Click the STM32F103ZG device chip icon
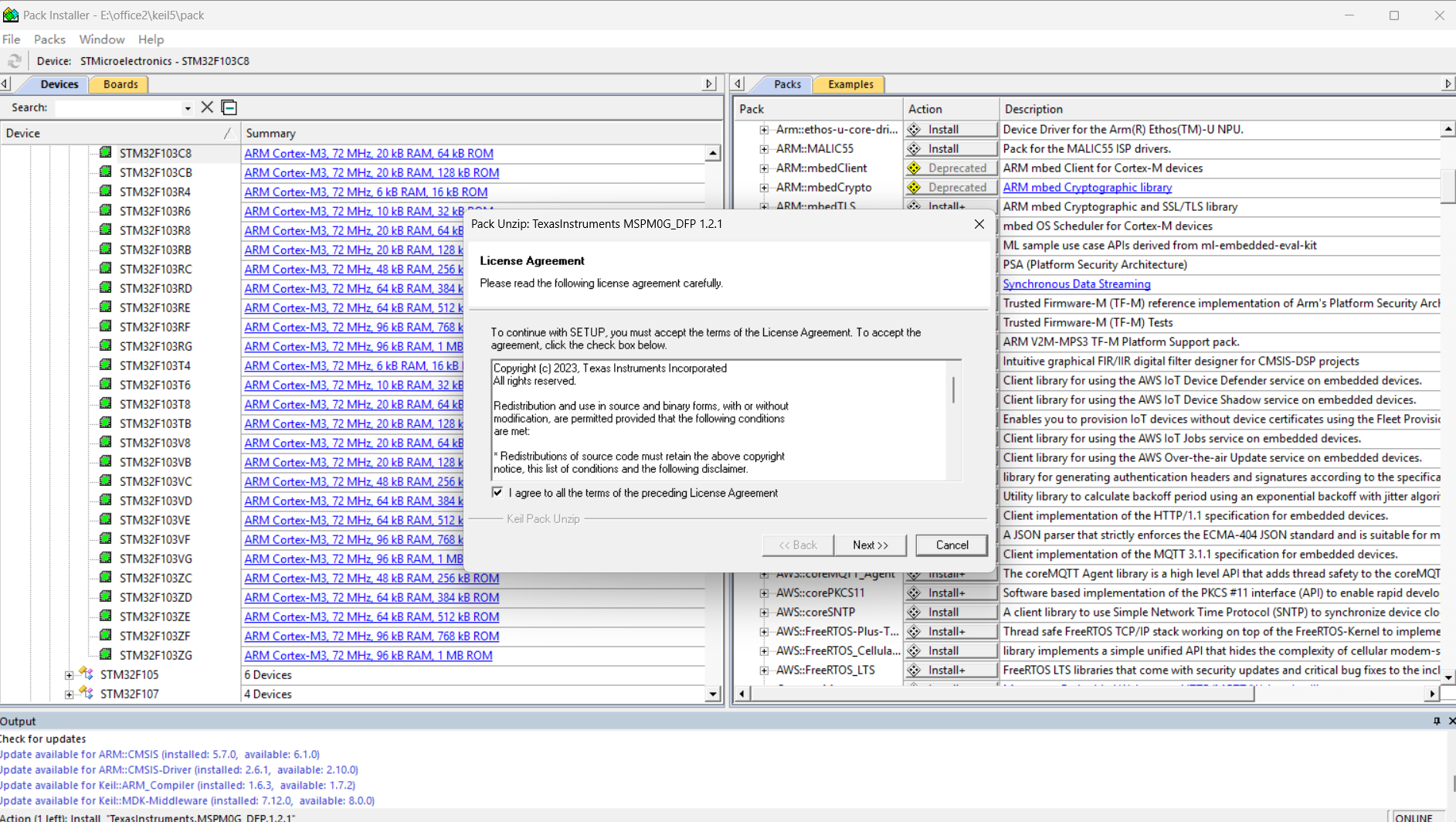This screenshot has width=1456, height=822. 106,655
